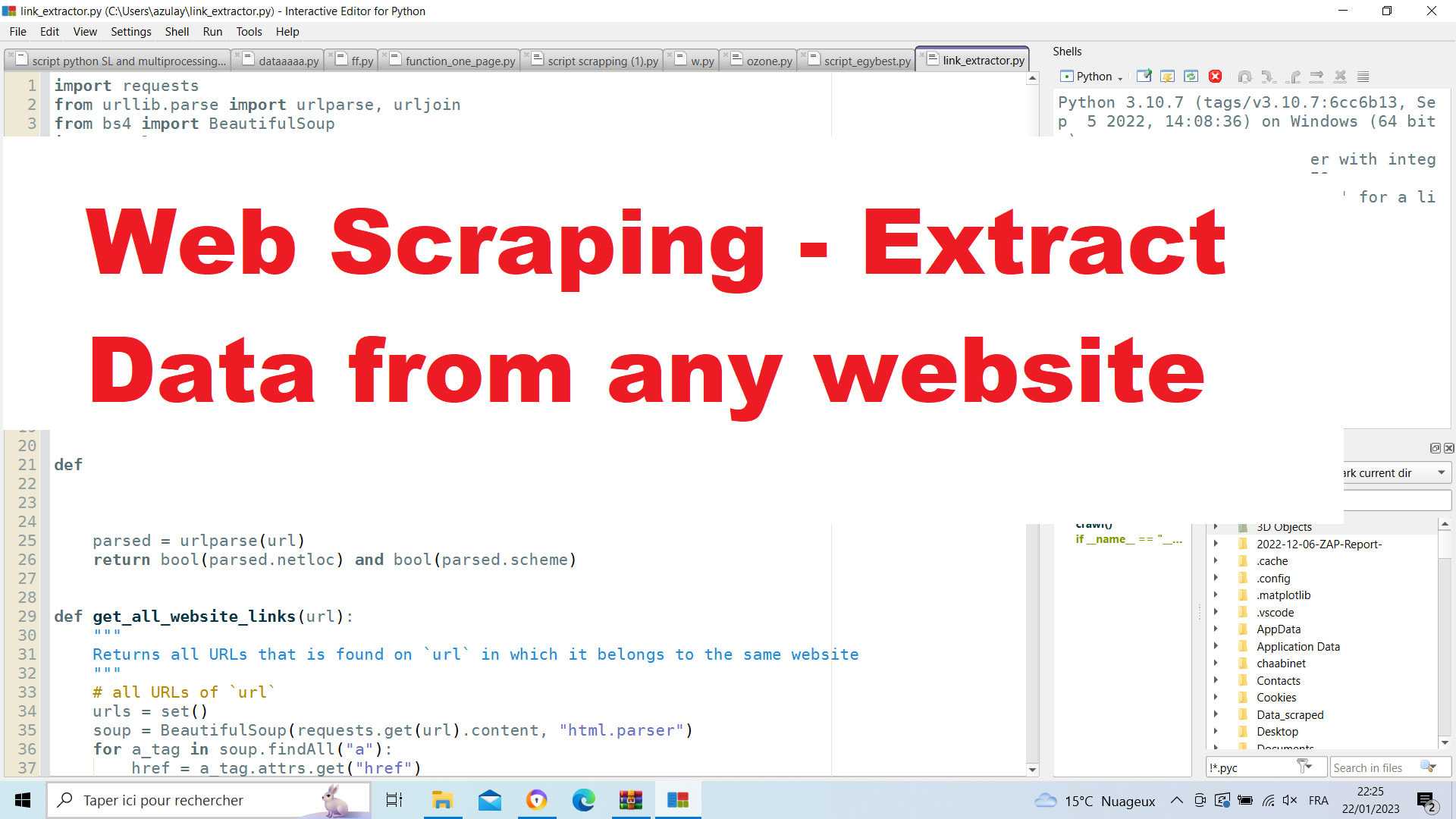Screen dimensions: 1456x819
Task: Jump to if __name__ in outline
Action: pyautogui.click(x=1128, y=539)
